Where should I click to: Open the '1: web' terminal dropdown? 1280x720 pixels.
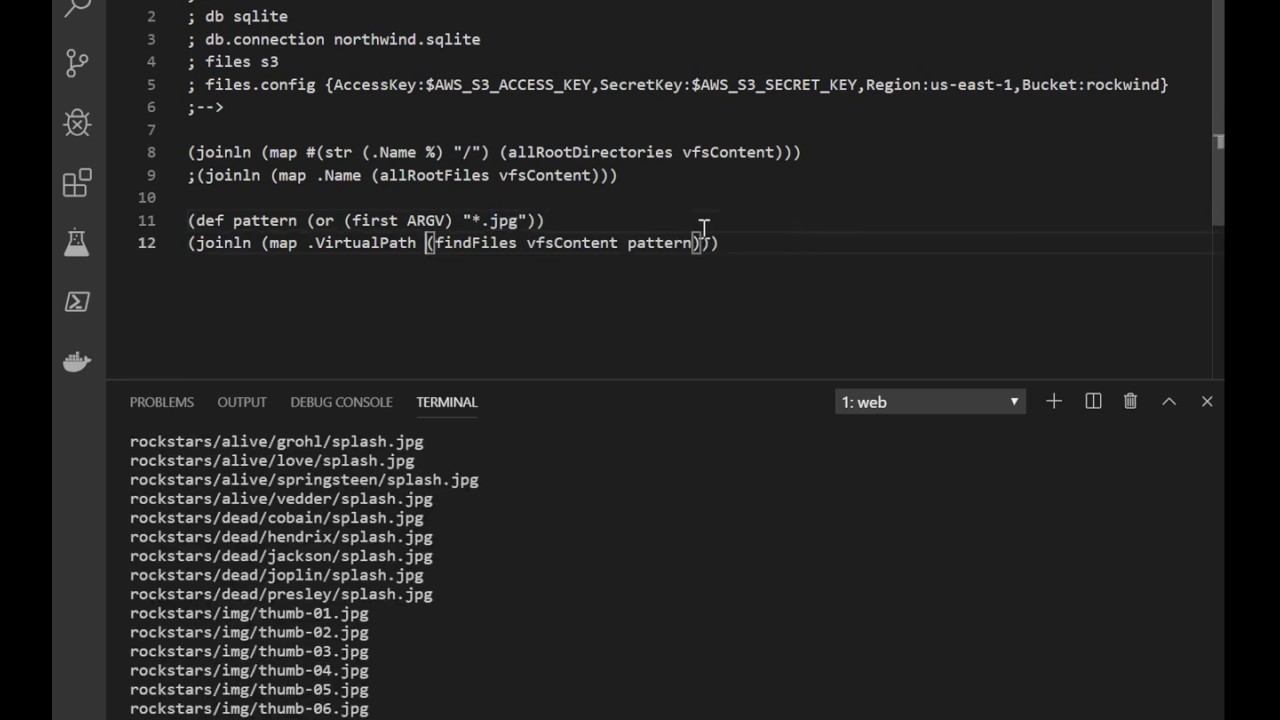[x=930, y=402]
